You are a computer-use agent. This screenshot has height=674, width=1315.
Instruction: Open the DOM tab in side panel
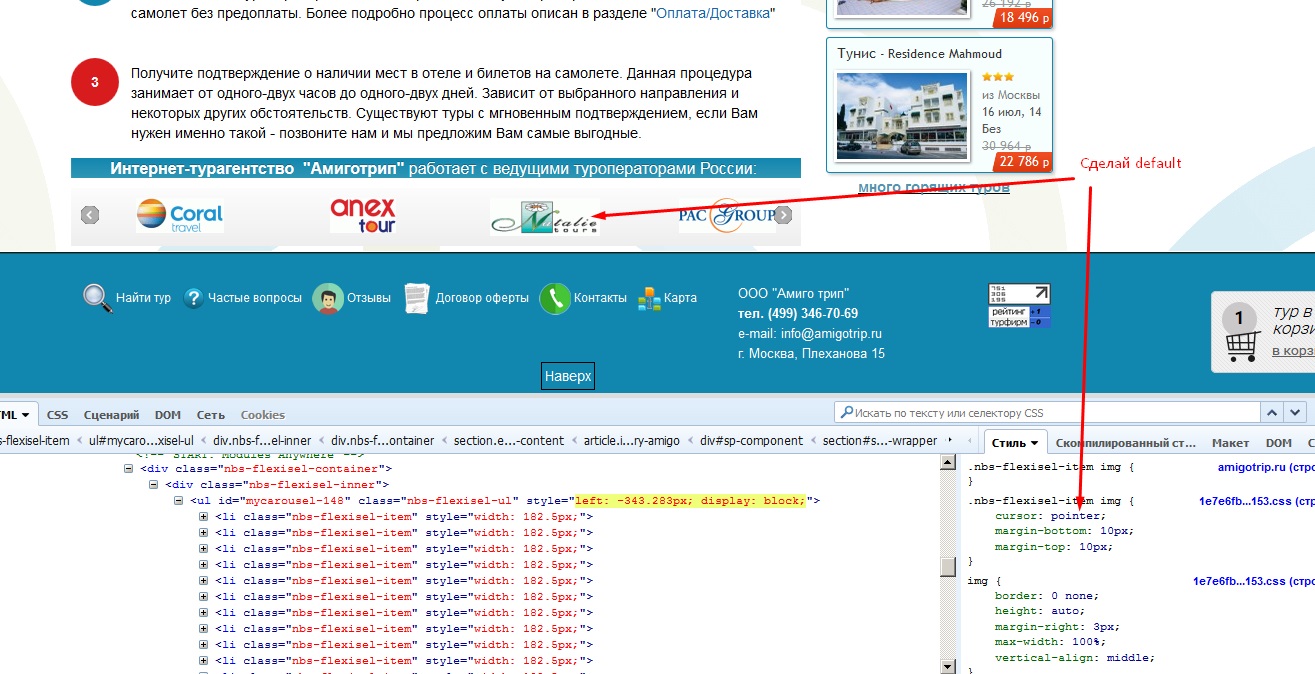click(1278, 442)
